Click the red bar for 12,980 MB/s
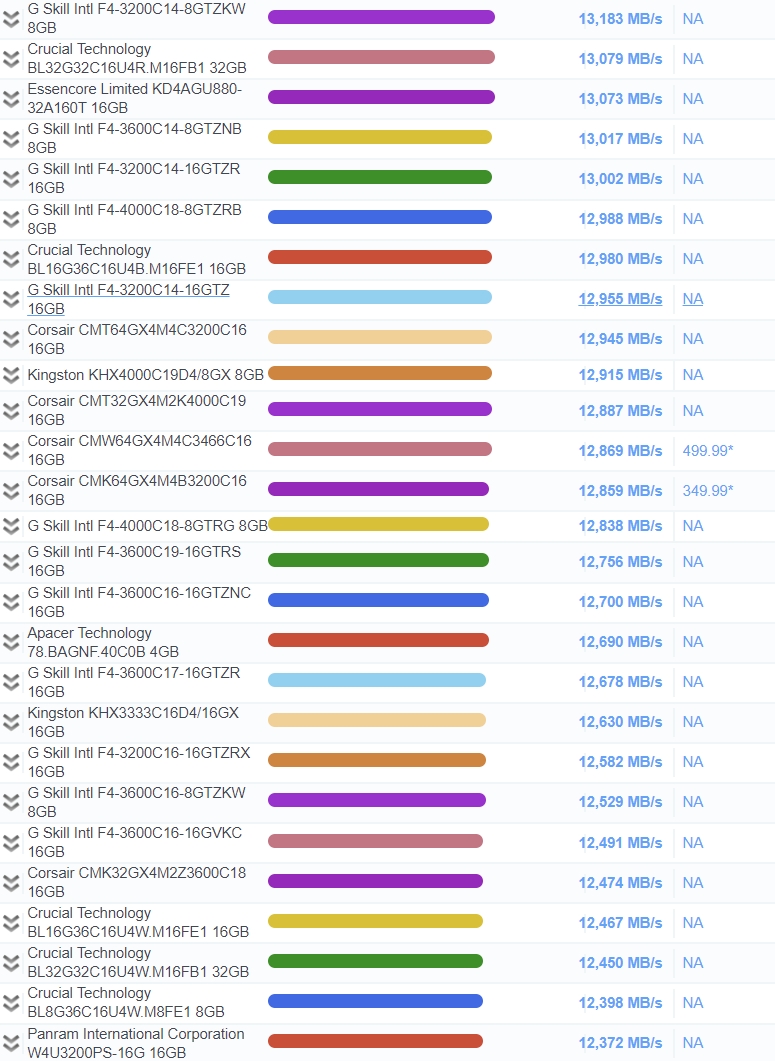This screenshot has width=775, height=1061. pyautogui.click(x=380, y=257)
